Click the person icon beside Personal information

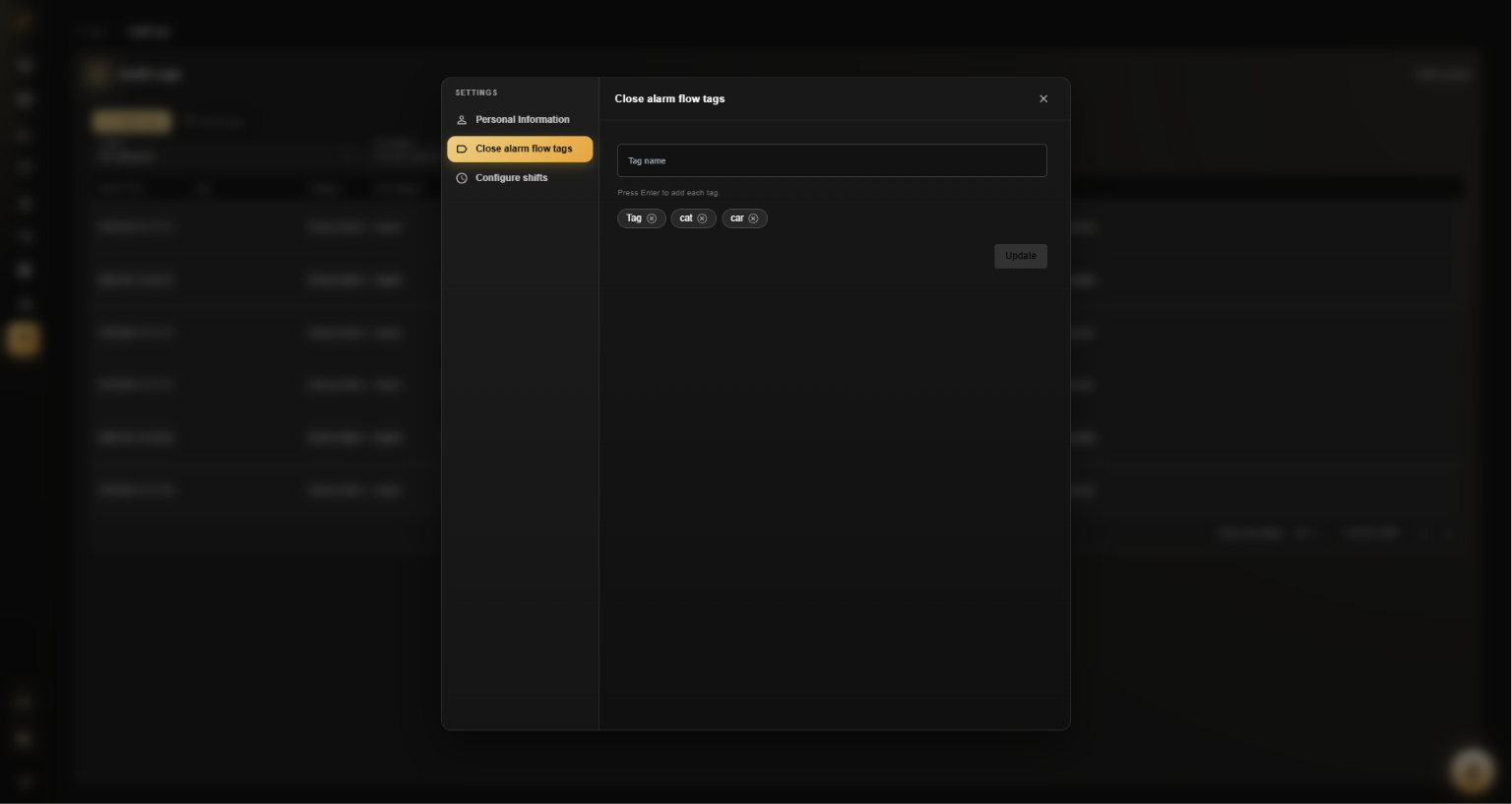pyautogui.click(x=462, y=120)
